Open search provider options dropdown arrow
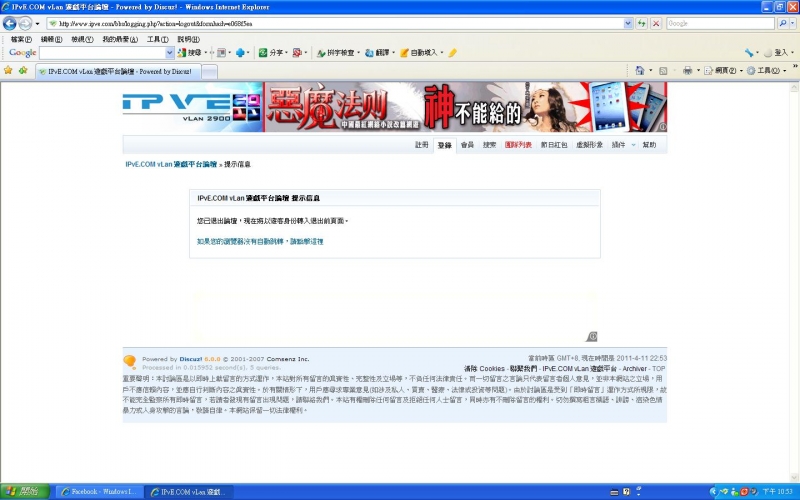This screenshot has width=800, height=500. tap(792, 23)
